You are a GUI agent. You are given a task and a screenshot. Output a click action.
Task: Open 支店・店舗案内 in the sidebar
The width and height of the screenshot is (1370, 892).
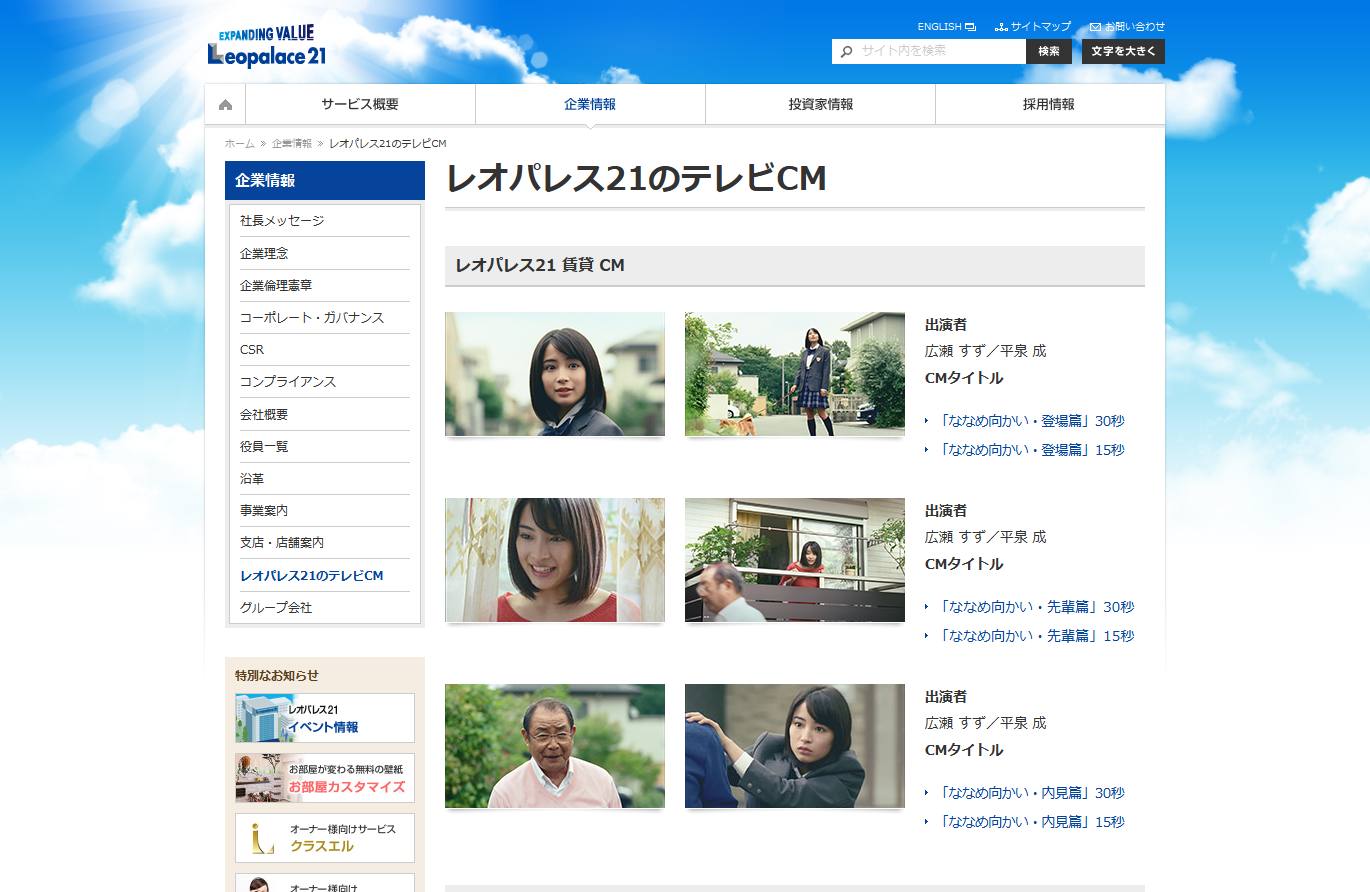point(325,543)
